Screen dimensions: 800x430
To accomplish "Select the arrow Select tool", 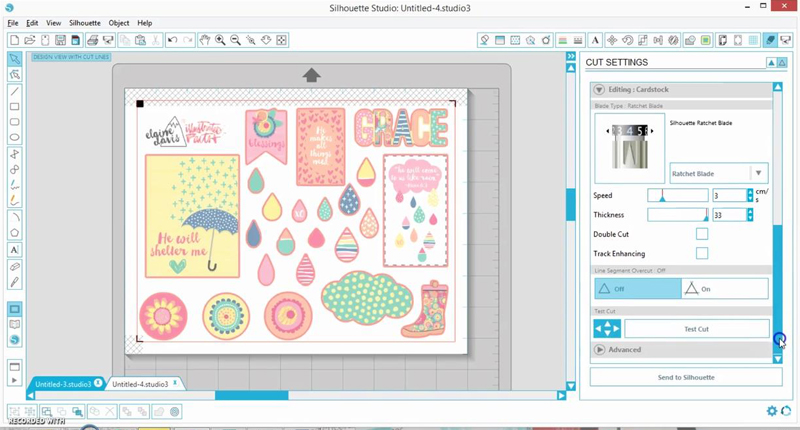I will coord(14,59).
